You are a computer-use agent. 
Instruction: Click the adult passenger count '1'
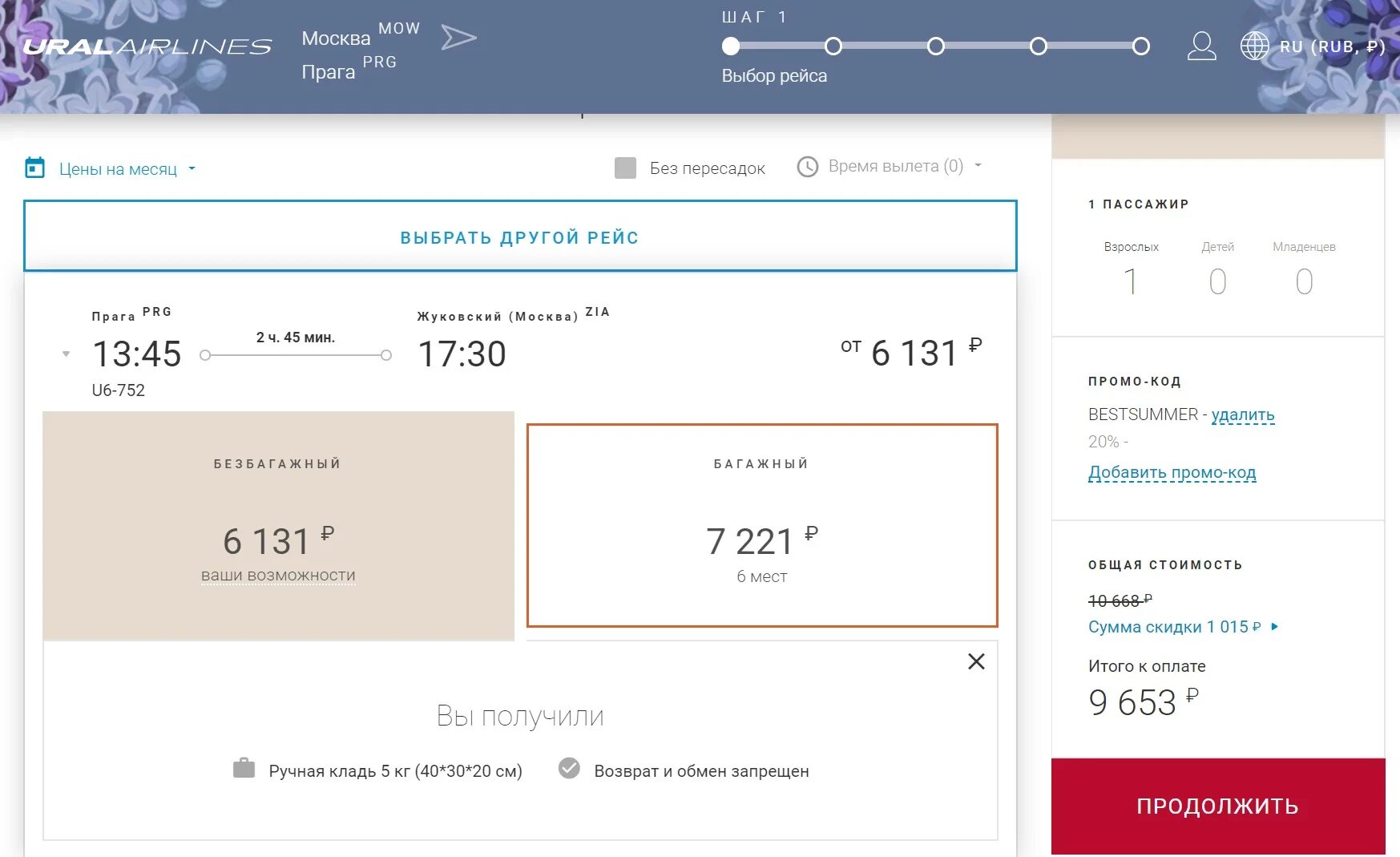pos(1131,281)
